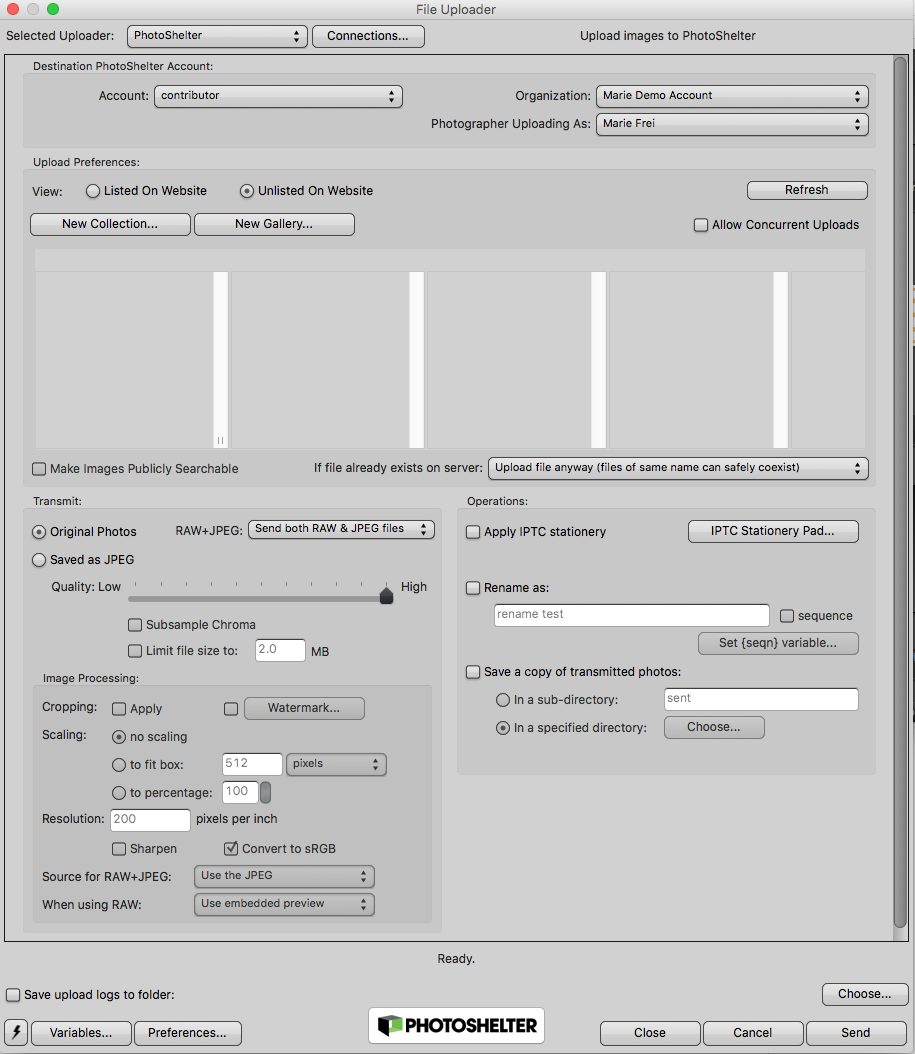Check Save a copy of transmitted photos
The image size is (915, 1054).
pos(473,672)
